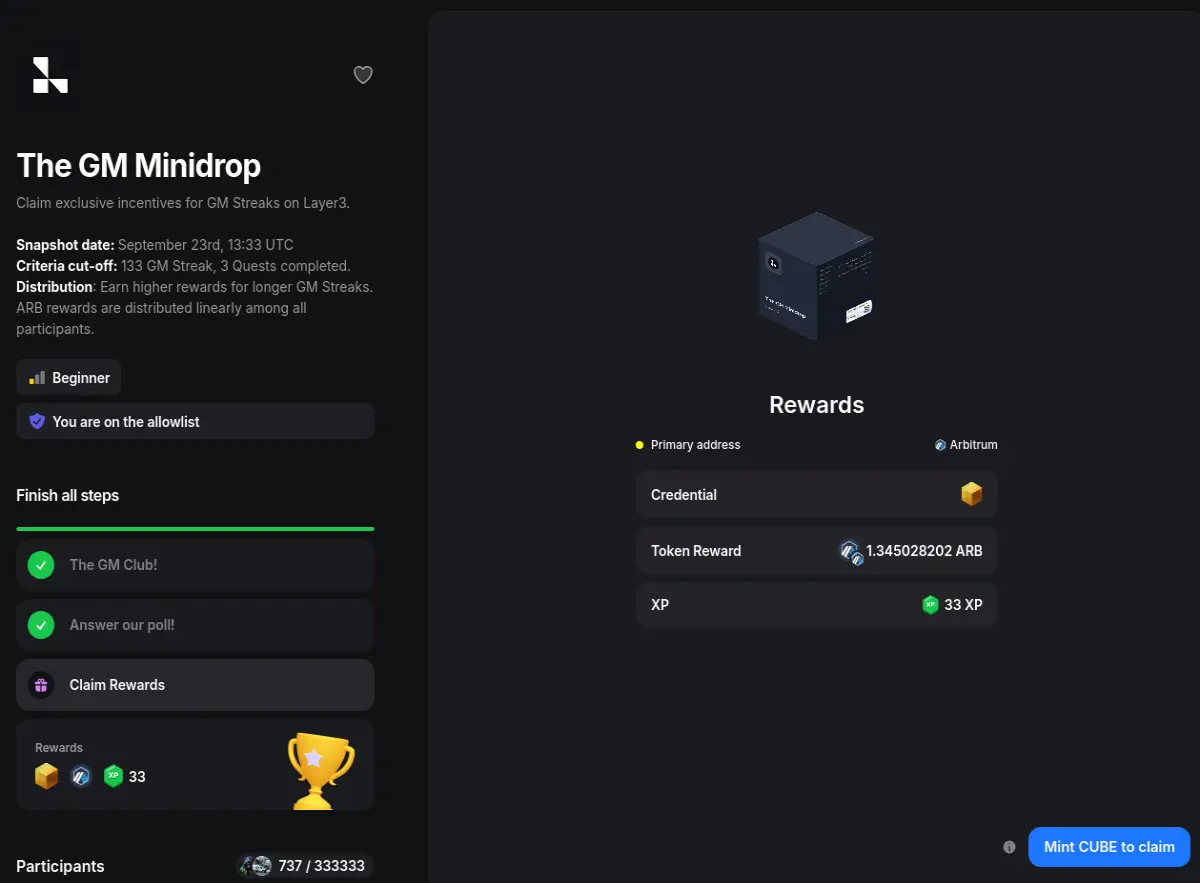The image size is (1200, 883).
Task: Click The GM Minidrop title
Action: point(139,166)
